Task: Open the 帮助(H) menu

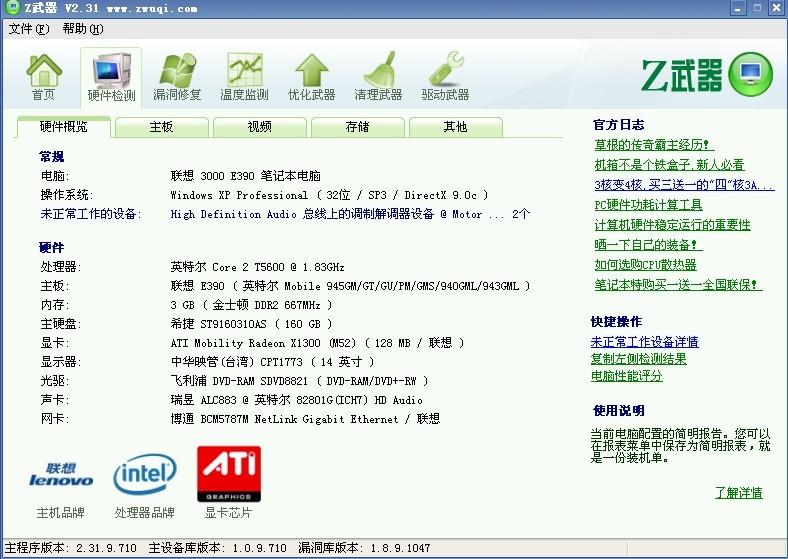Action: (x=83, y=29)
